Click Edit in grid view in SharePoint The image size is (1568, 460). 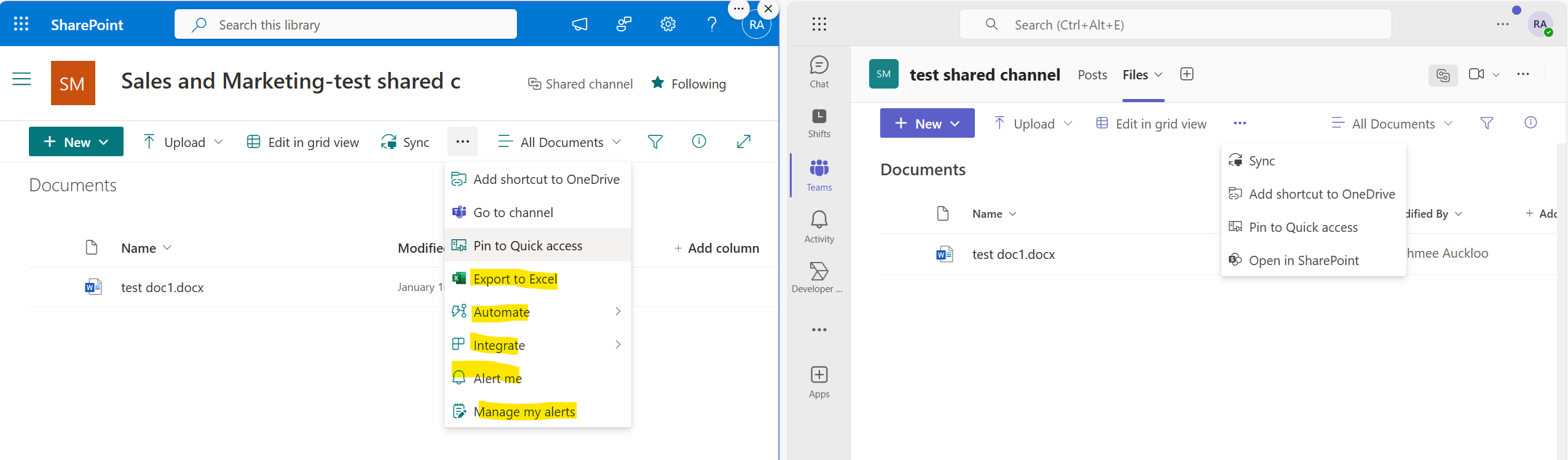tap(303, 142)
